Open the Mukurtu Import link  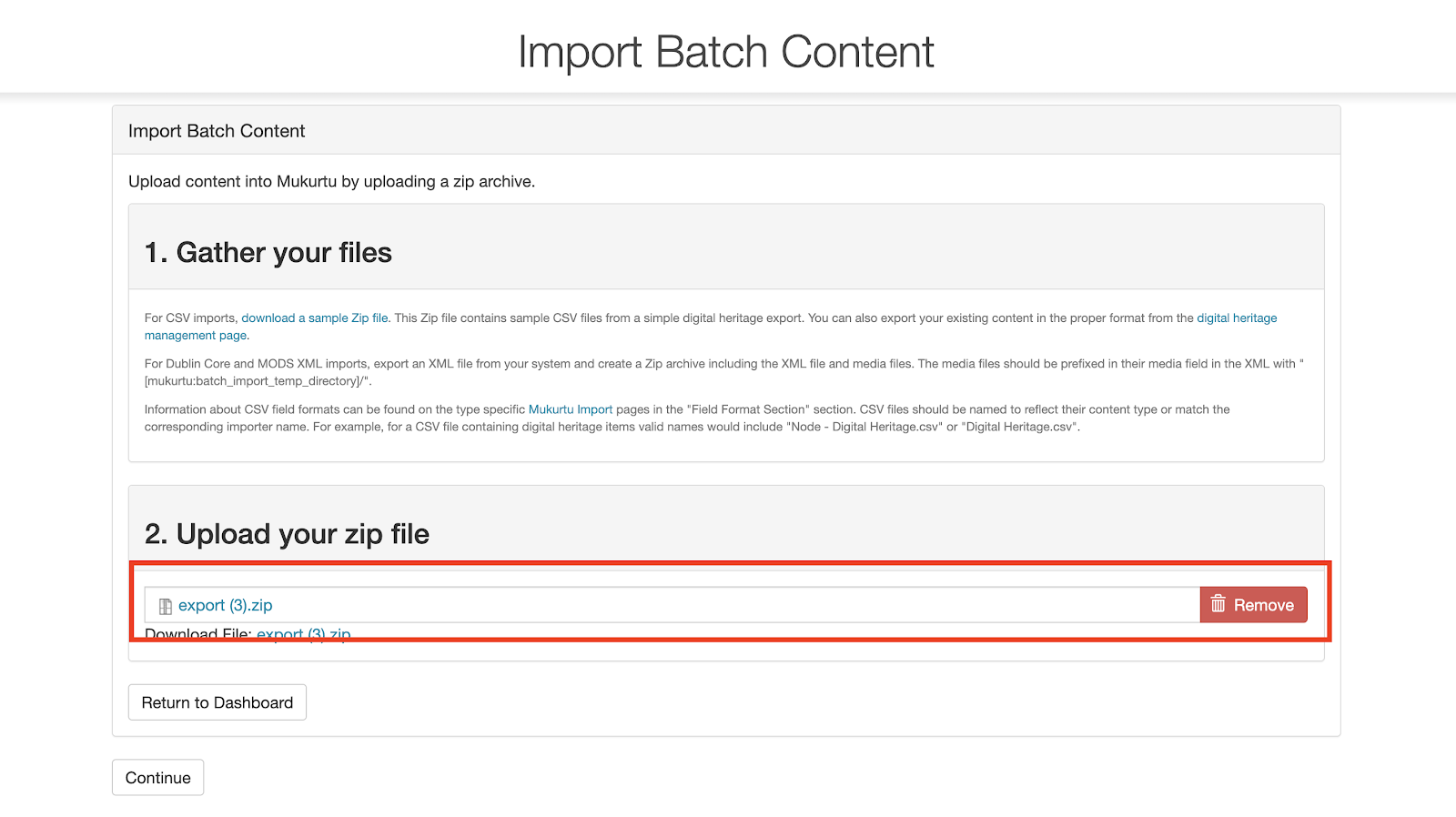click(570, 409)
